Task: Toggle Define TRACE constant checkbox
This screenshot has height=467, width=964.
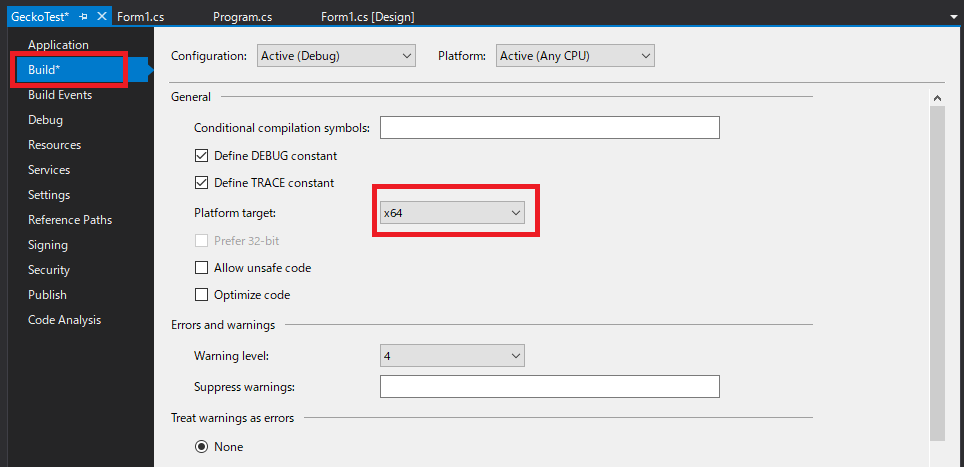Action: [202, 182]
